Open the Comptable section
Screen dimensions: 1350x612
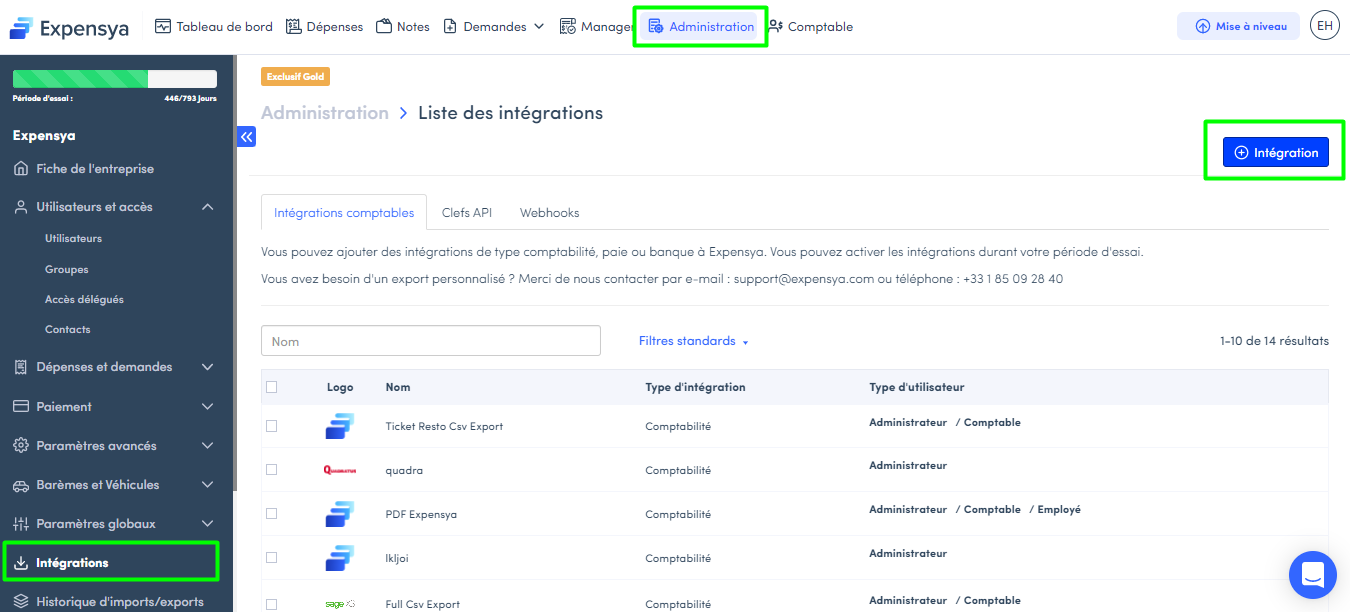coord(810,27)
